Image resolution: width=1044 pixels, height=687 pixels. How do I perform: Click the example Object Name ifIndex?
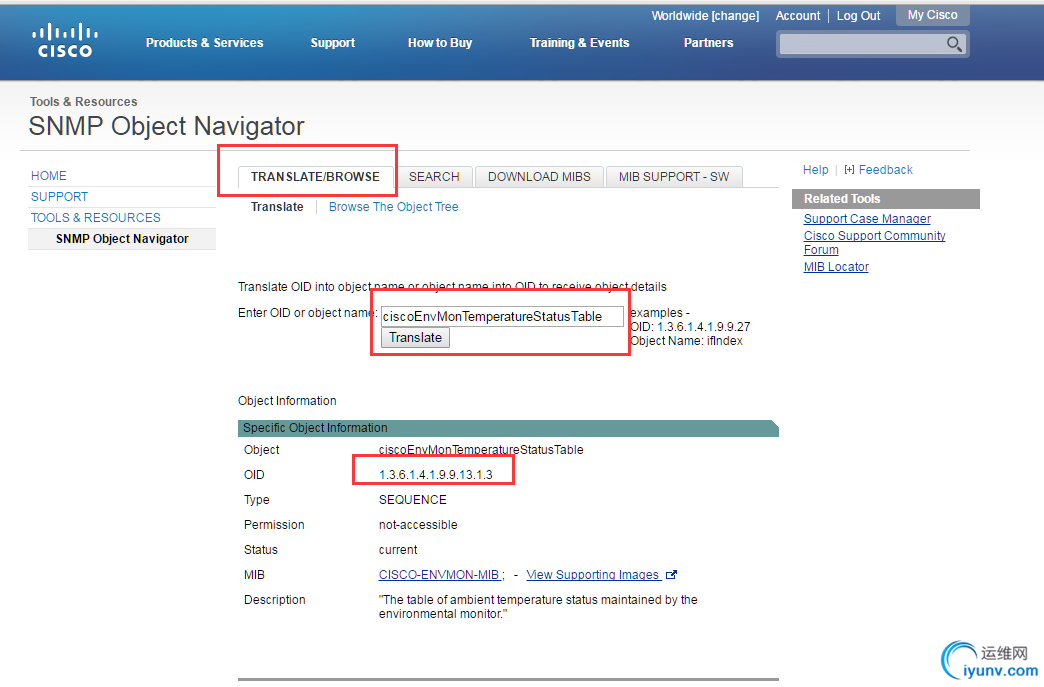pyautogui.click(x=725, y=341)
